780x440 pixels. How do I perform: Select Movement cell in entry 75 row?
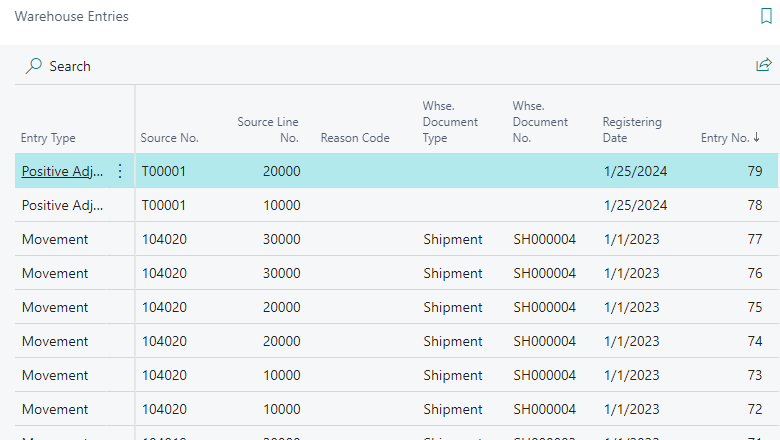tap(55, 307)
